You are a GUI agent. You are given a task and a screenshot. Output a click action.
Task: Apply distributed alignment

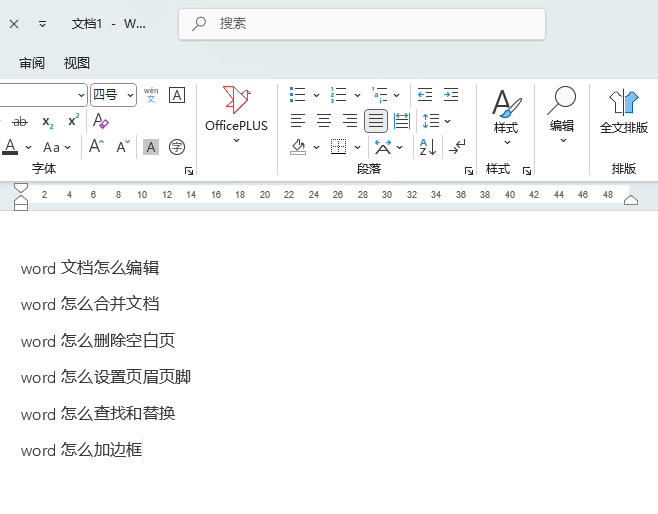[402, 121]
